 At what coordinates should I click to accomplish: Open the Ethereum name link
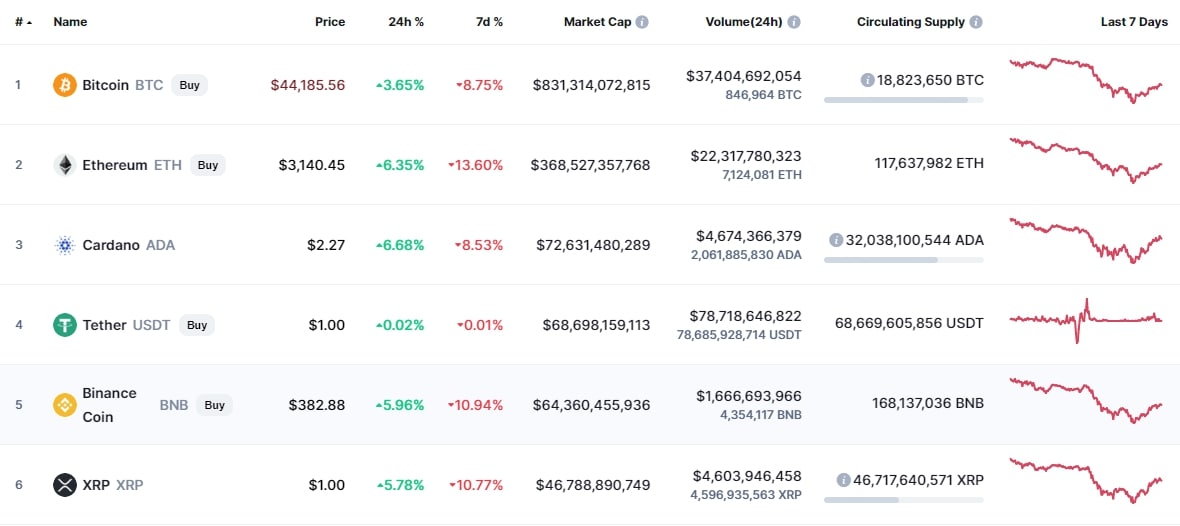pos(115,165)
